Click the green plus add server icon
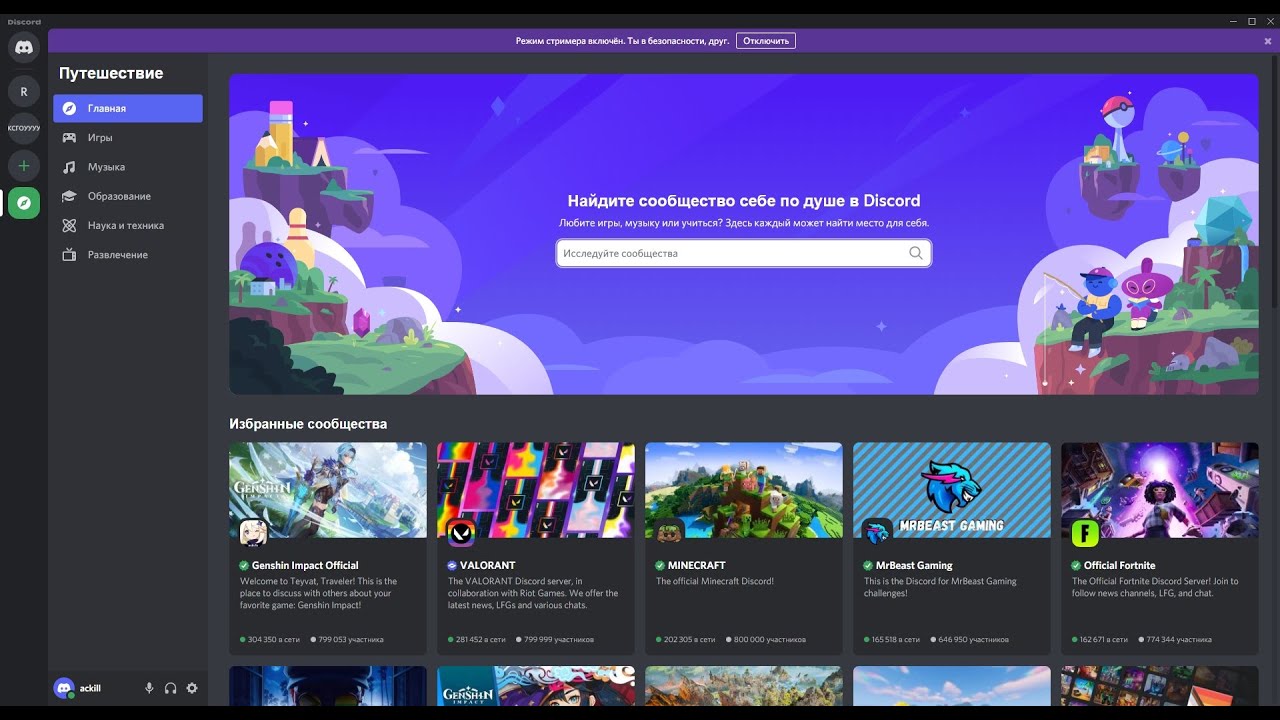Screen dimensions: 1280x720 tap(24, 165)
